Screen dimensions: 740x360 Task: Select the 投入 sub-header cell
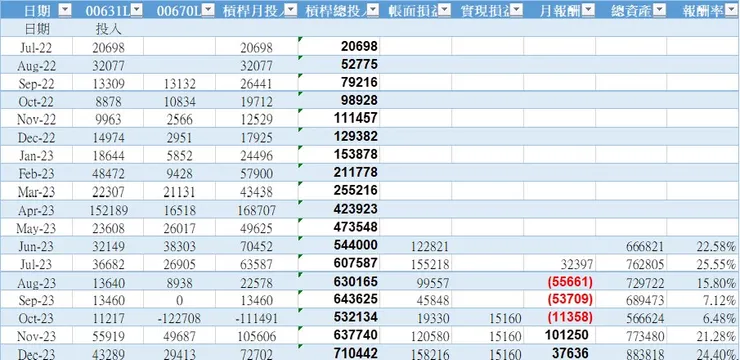tap(109, 29)
